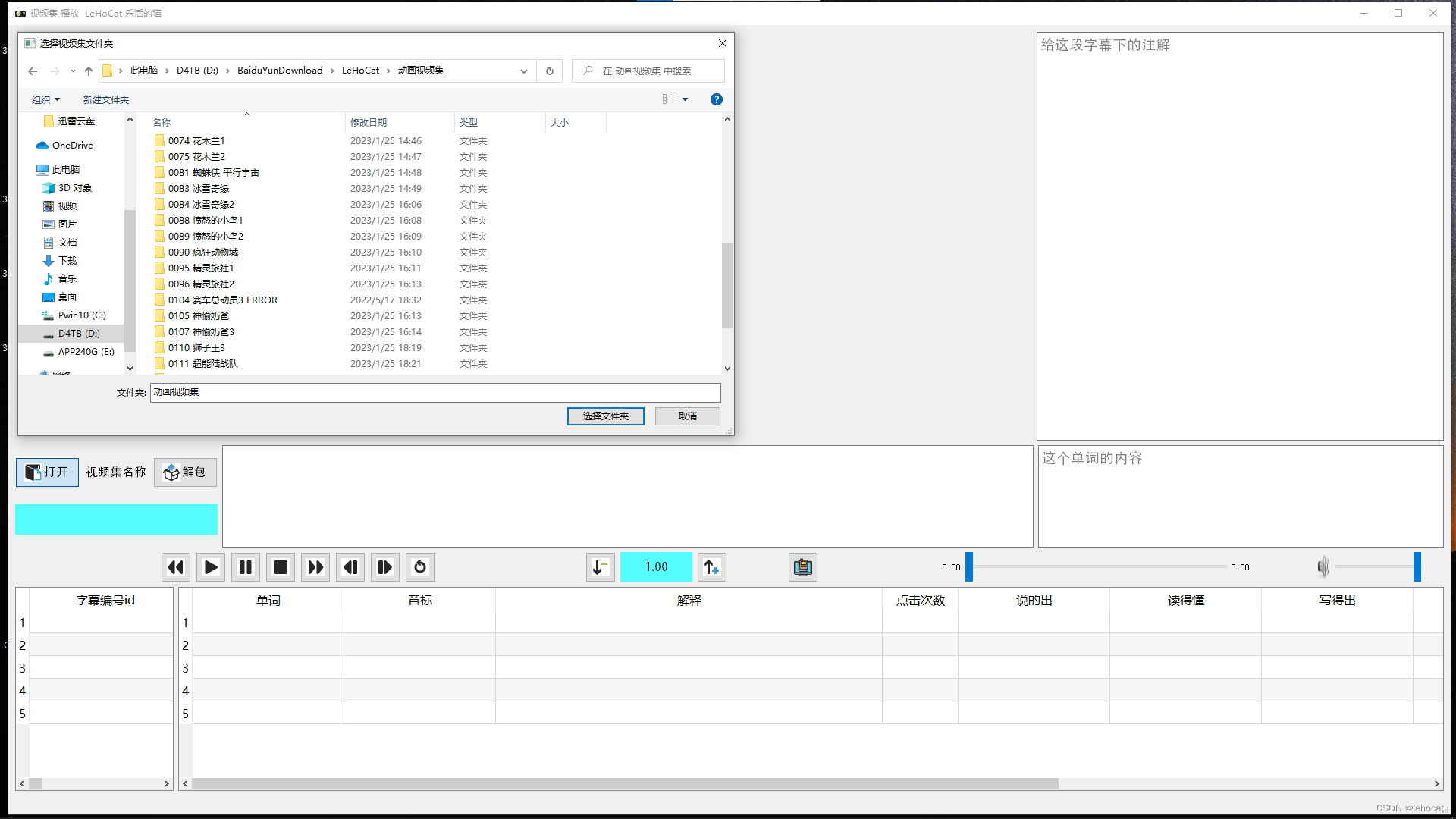Screen dimensions: 1456x819
Task: Step to next frame button
Action: [385, 567]
